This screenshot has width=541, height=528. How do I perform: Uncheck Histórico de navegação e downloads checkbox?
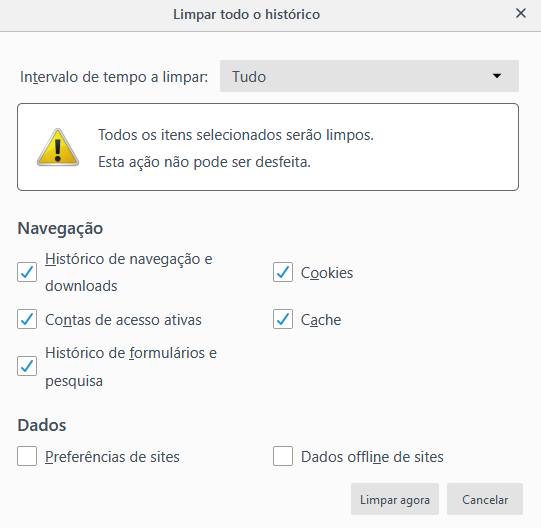[27, 272]
